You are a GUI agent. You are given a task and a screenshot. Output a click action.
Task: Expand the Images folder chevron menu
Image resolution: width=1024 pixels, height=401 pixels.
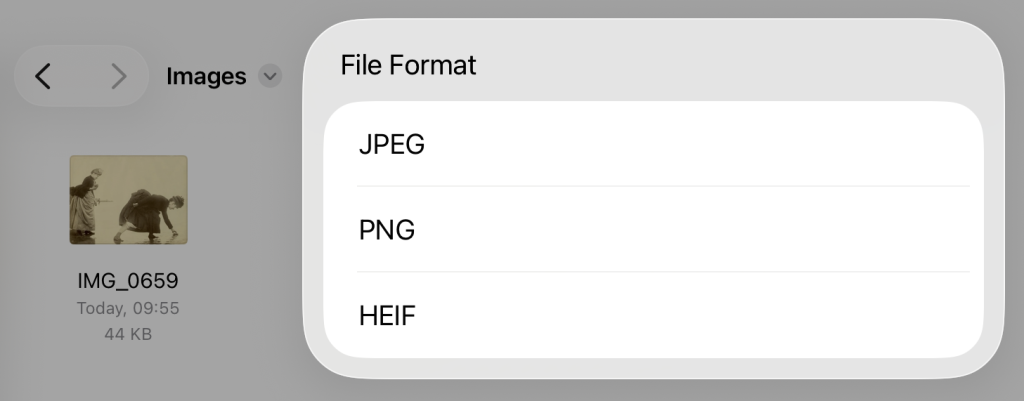point(270,76)
